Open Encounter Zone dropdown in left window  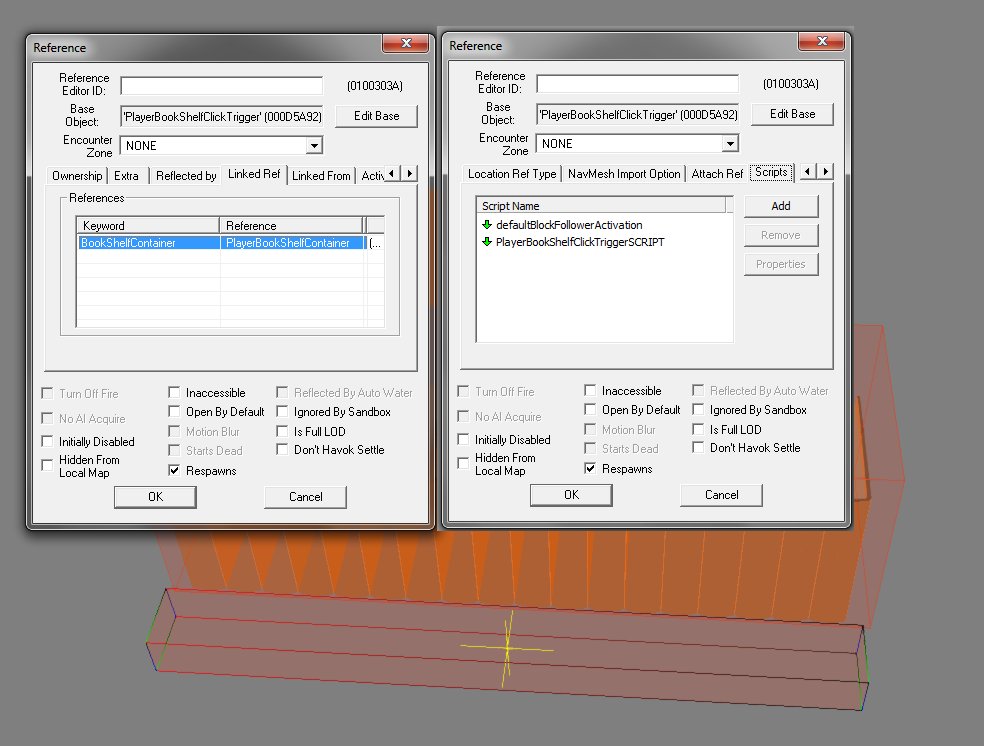[x=314, y=146]
